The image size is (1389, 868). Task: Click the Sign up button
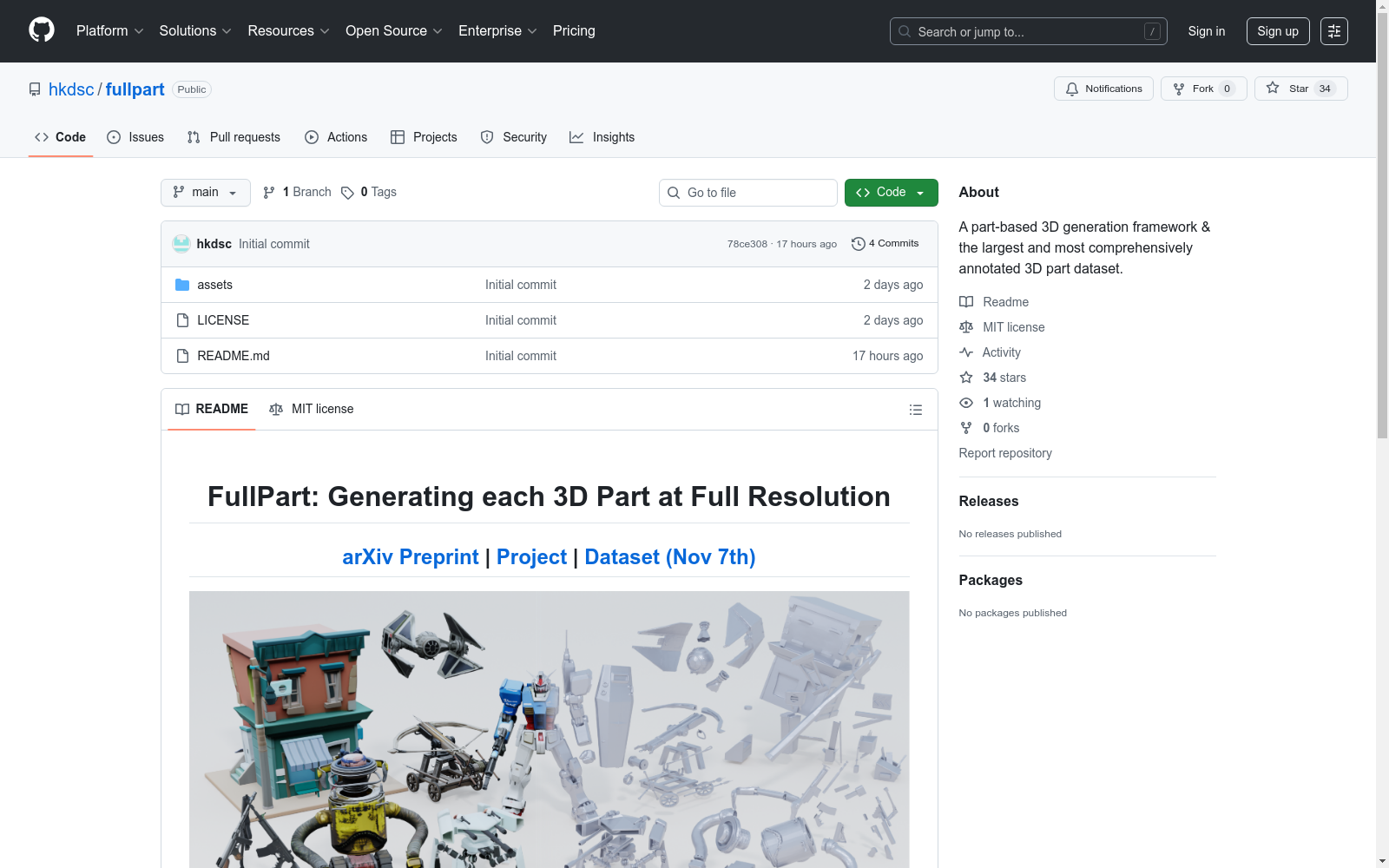coord(1278,31)
